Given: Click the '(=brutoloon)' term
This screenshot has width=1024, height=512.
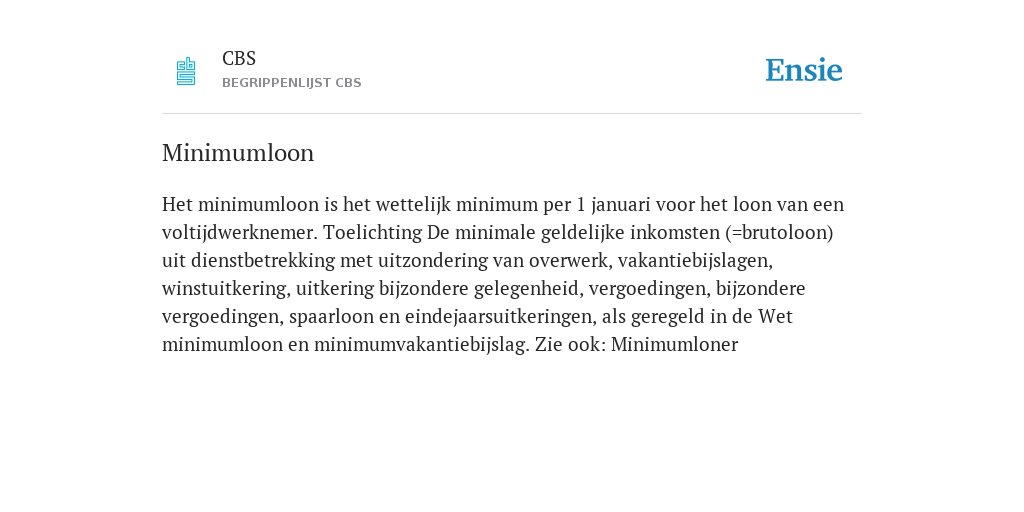Looking at the screenshot, I should coord(779,232).
